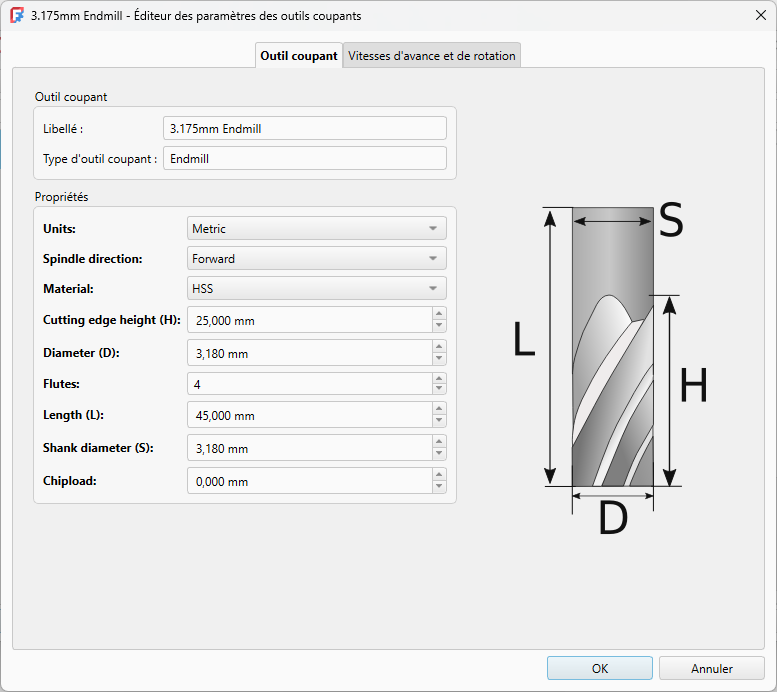Viewport: 777px width, 692px height.
Task: Click into the Flutes value field
Action: click(310, 384)
